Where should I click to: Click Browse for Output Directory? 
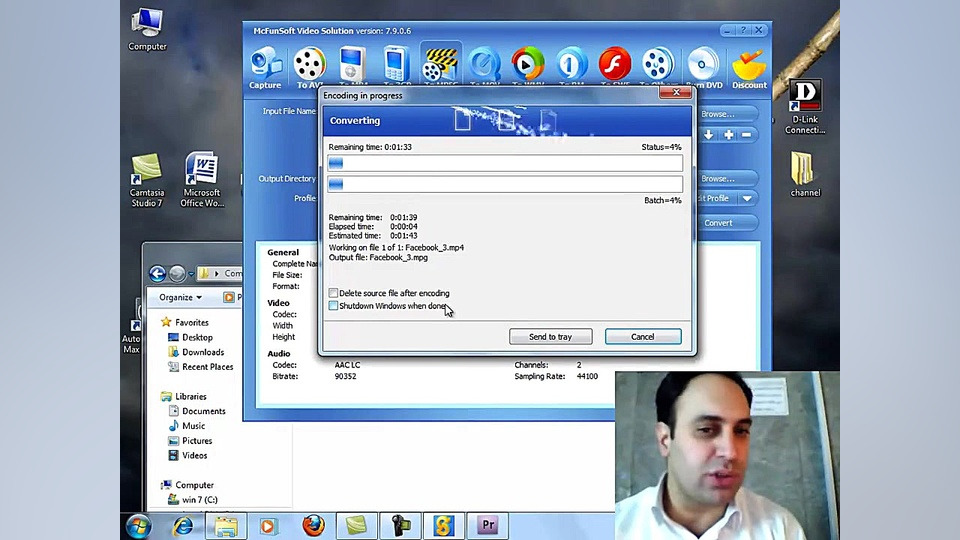point(726,179)
